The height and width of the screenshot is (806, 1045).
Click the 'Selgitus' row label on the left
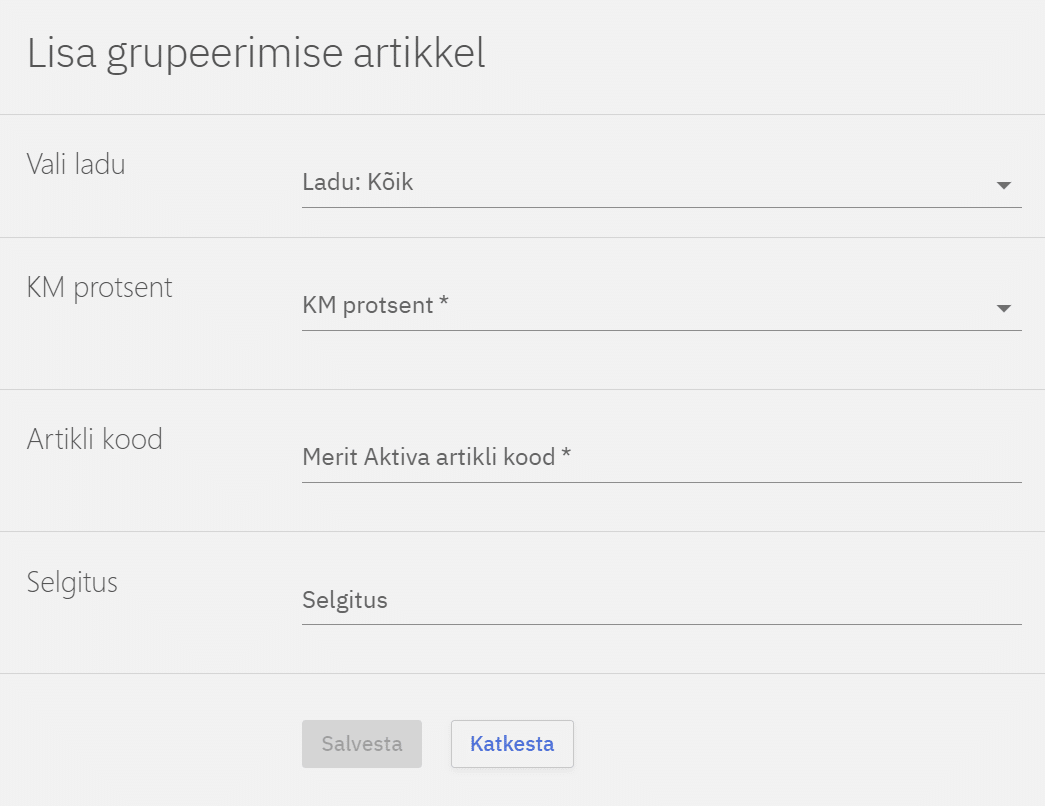[x=72, y=582]
